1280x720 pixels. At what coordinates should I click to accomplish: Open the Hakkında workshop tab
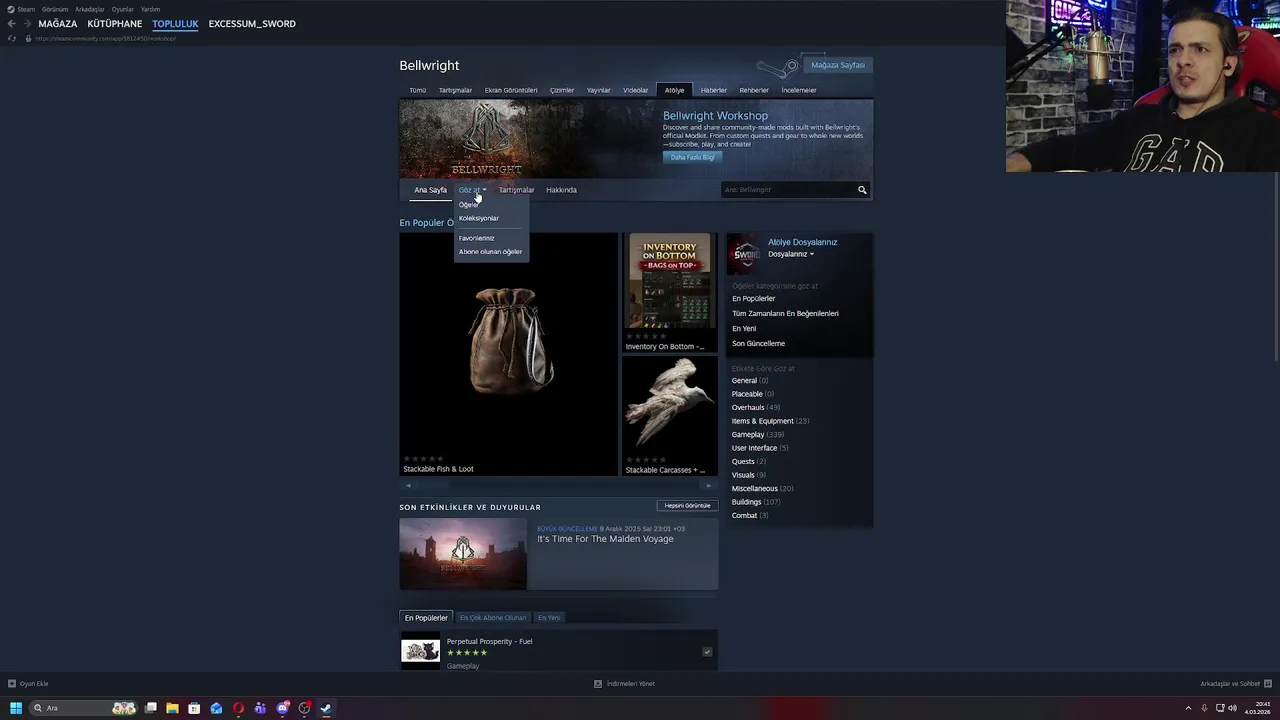pyautogui.click(x=561, y=190)
